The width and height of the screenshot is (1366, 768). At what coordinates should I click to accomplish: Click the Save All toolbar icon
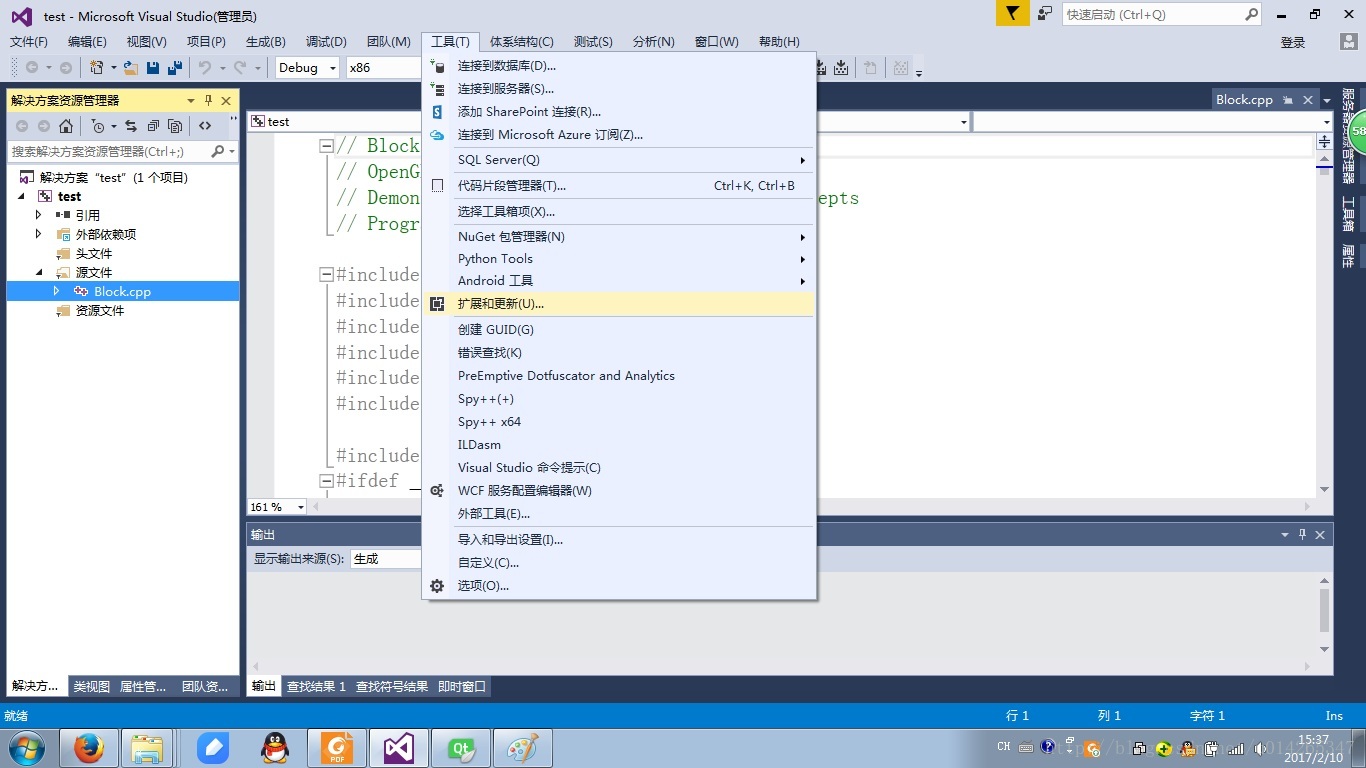coord(175,68)
